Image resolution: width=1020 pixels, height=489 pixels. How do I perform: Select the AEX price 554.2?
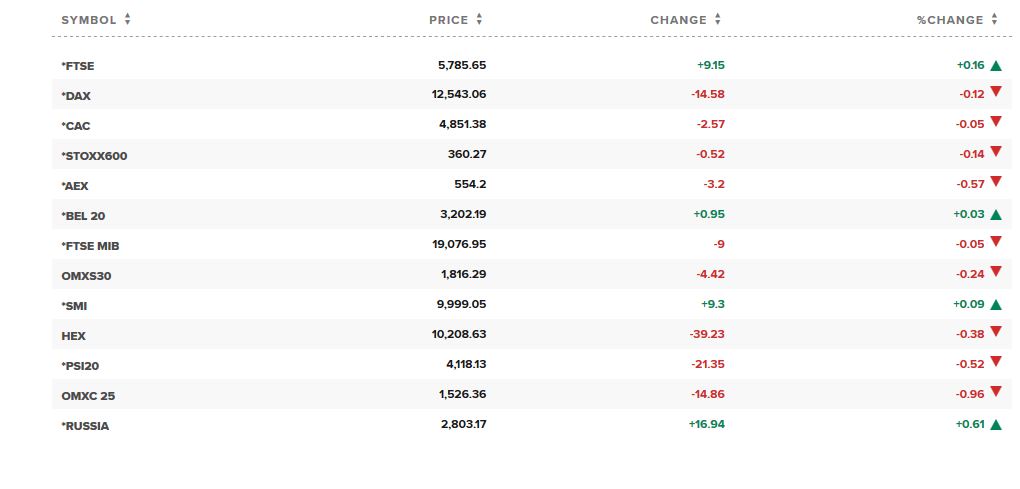[470, 184]
